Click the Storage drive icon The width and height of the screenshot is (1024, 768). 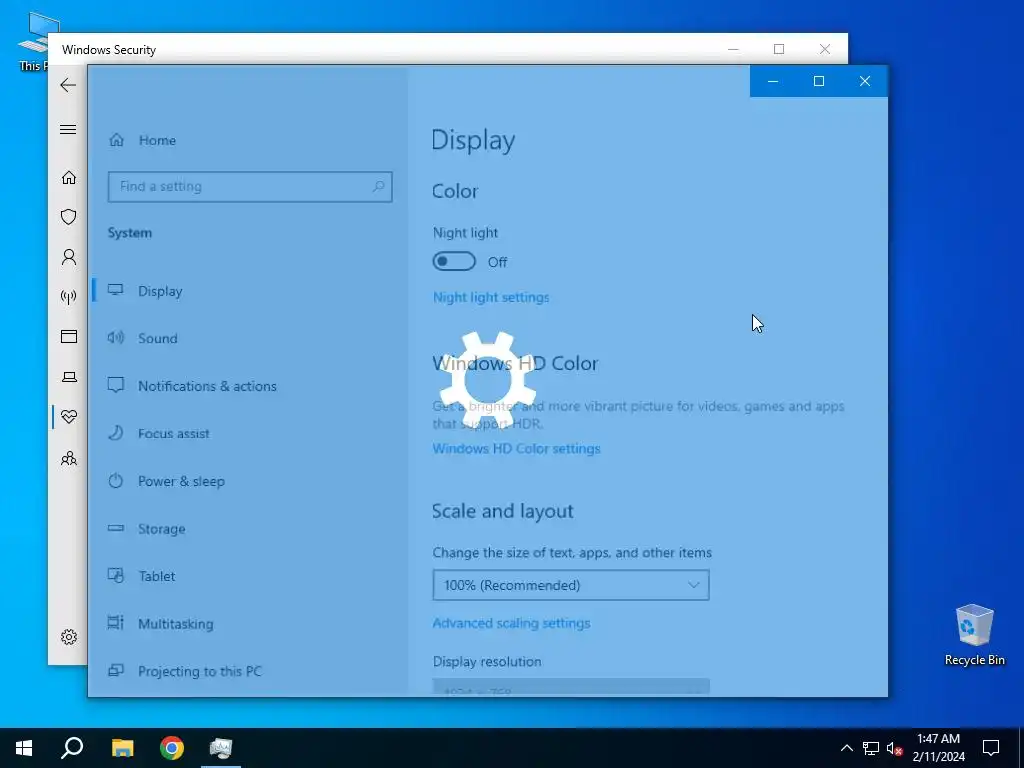pos(116,528)
